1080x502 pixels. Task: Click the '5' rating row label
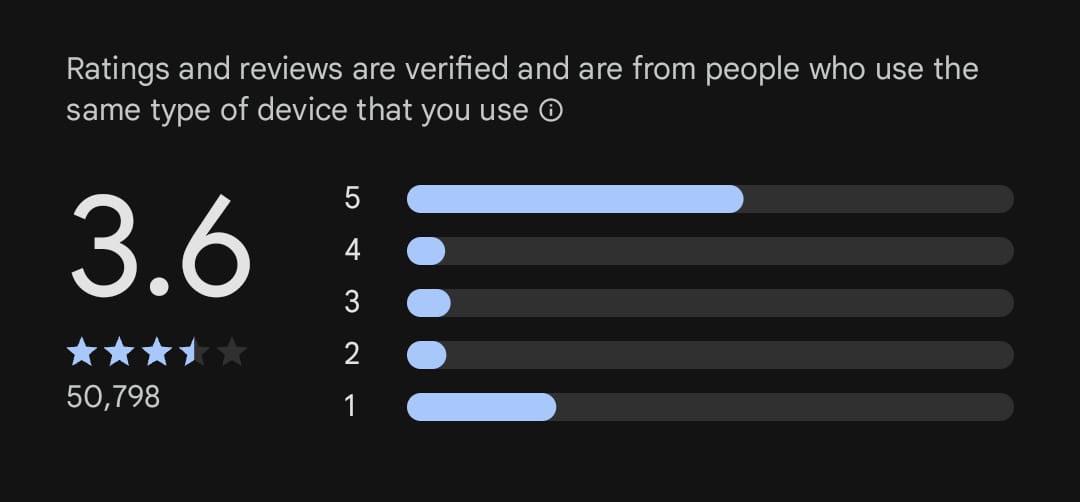[352, 198]
